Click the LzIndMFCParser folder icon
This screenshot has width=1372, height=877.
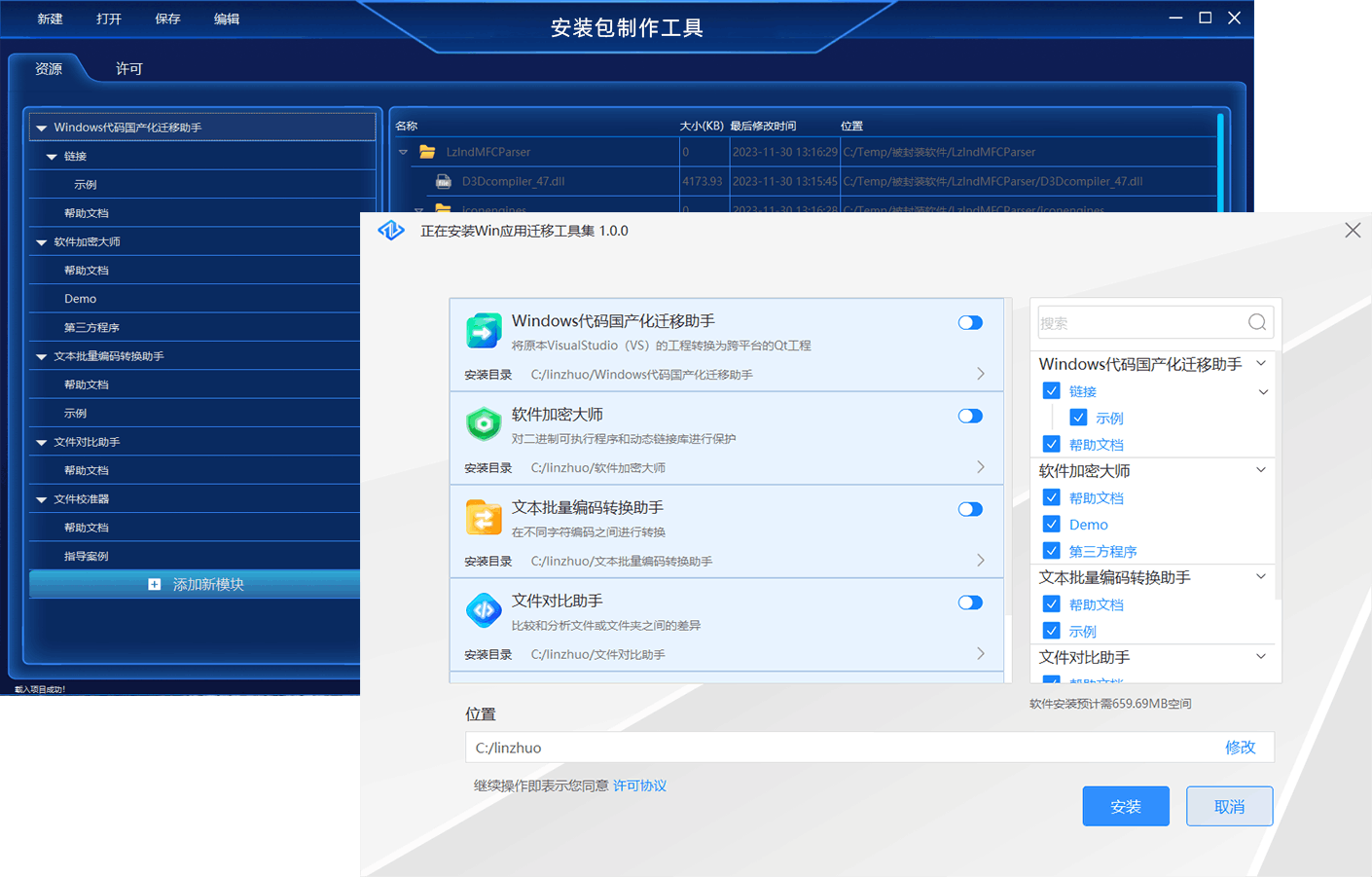(x=427, y=152)
